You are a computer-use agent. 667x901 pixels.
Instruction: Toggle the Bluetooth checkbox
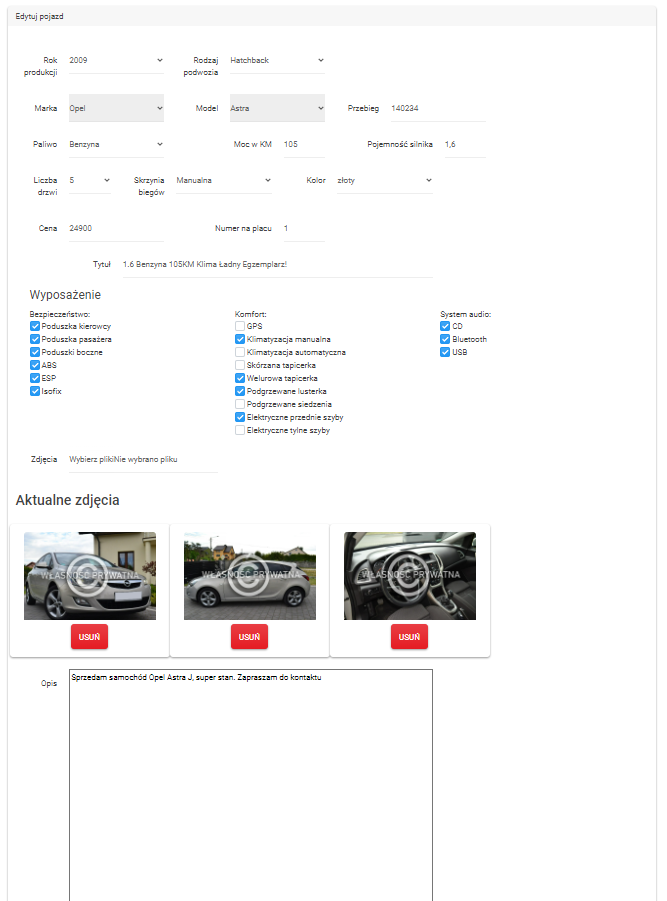[445, 339]
